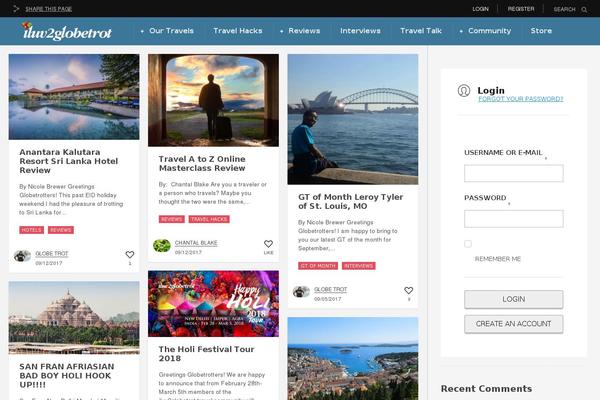Click the Share This Page link
600x400 pixels.
pos(49,9)
